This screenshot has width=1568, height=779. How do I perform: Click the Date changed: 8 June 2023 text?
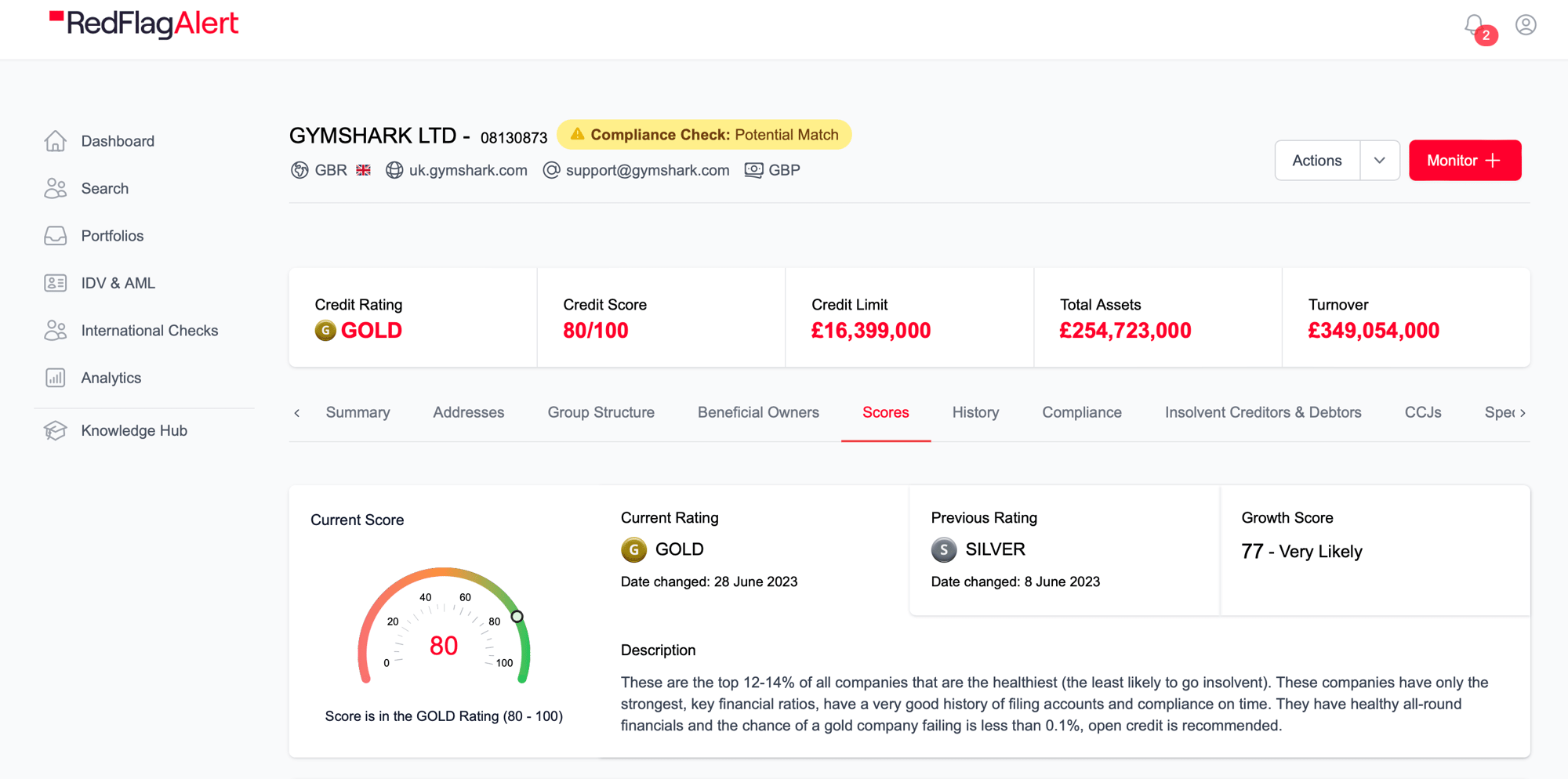pyautogui.click(x=1015, y=582)
